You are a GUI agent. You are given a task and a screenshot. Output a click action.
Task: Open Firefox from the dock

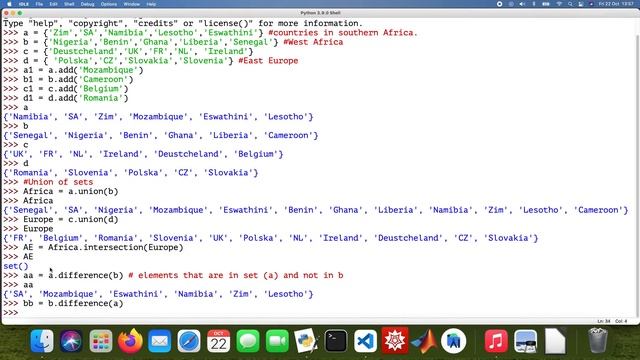click(130, 340)
